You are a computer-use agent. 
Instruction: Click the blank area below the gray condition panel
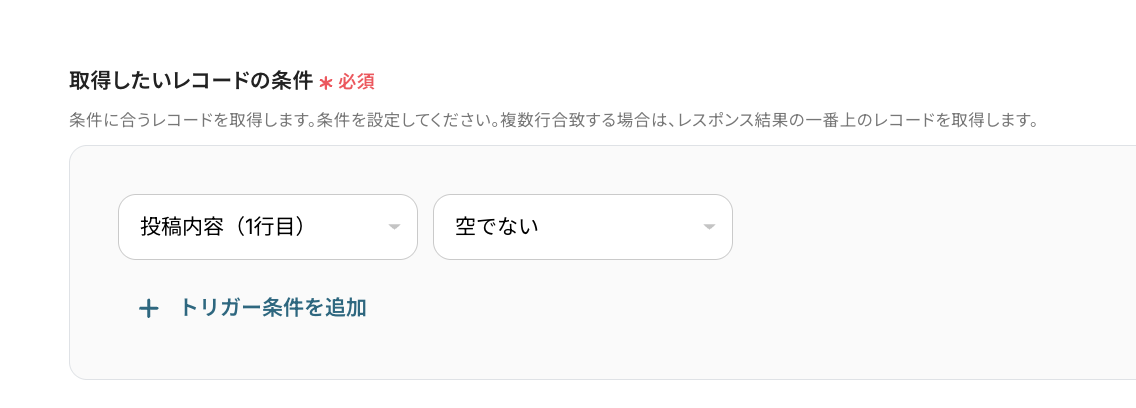(500, 395)
